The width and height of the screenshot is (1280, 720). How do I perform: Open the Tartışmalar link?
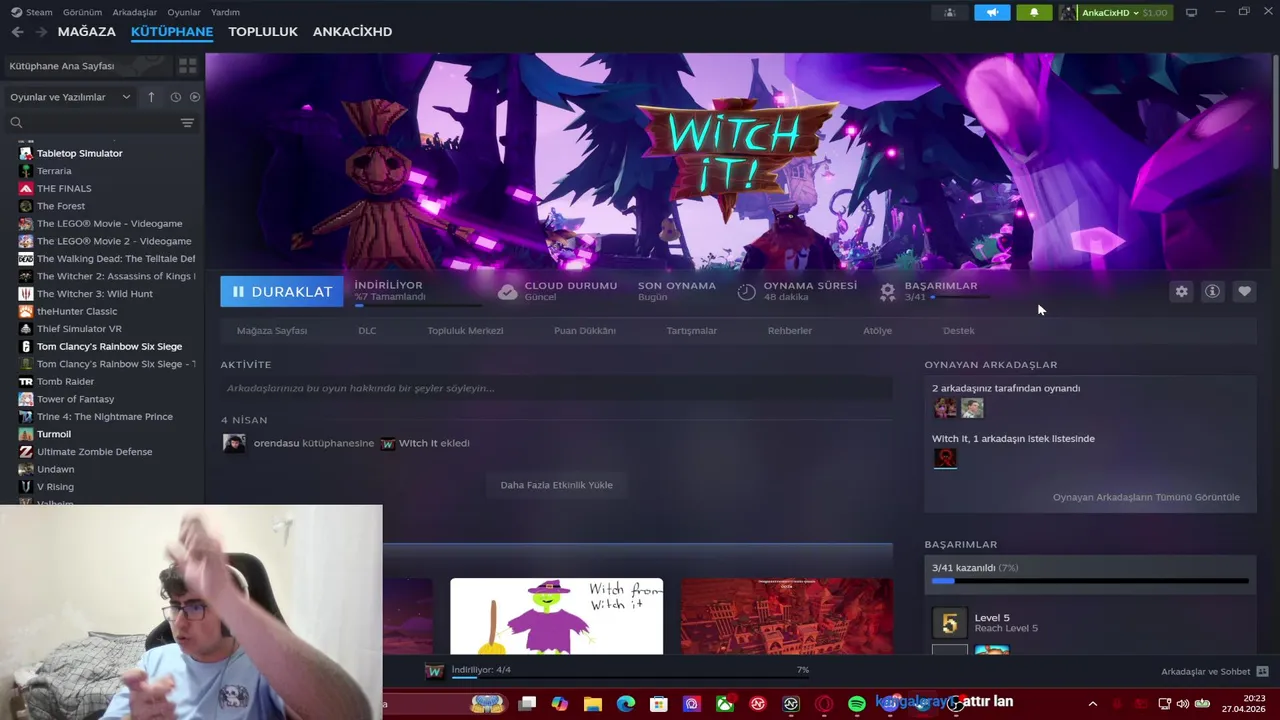pyautogui.click(x=691, y=331)
